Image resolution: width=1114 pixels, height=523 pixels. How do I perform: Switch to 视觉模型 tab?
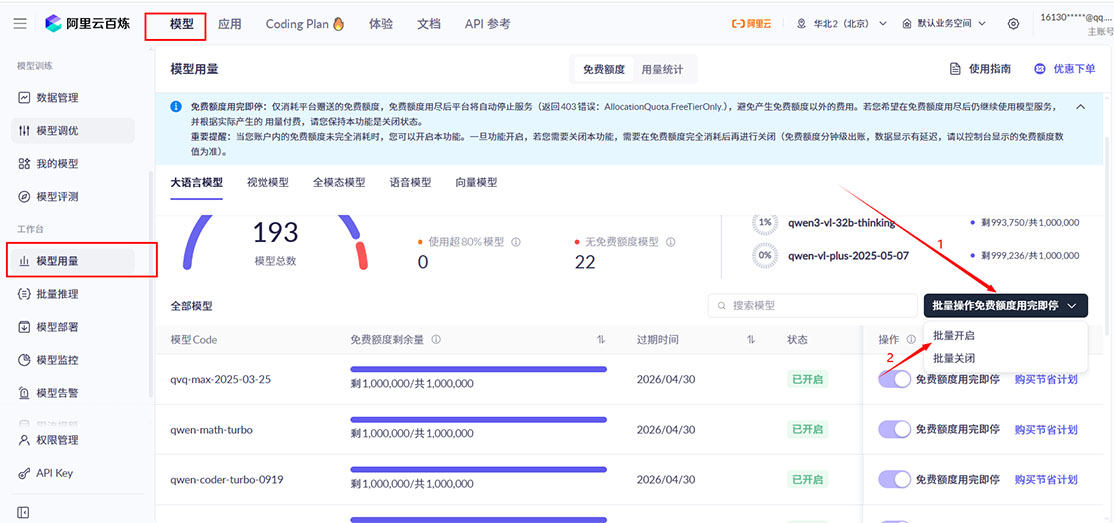(x=268, y=183)
